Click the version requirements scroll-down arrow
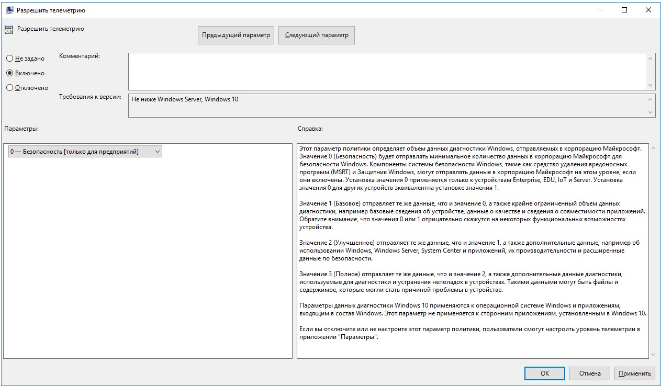This screenshot has height=388, width=663. click(650, 112)
